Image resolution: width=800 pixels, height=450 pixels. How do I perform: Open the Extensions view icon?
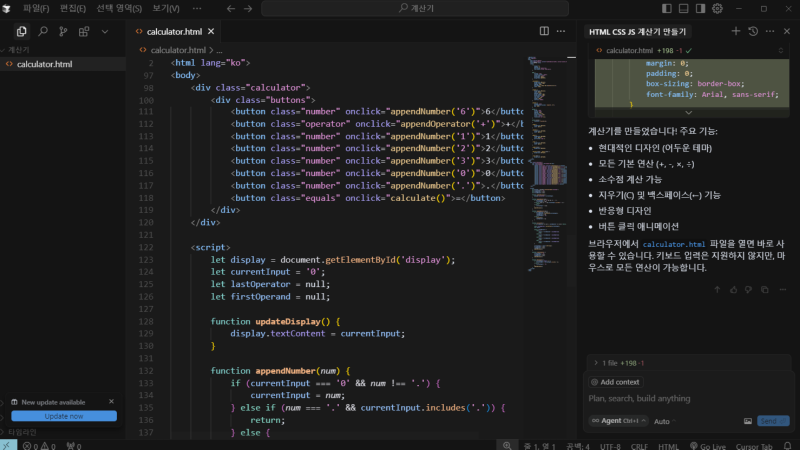(x=84, y=32)
